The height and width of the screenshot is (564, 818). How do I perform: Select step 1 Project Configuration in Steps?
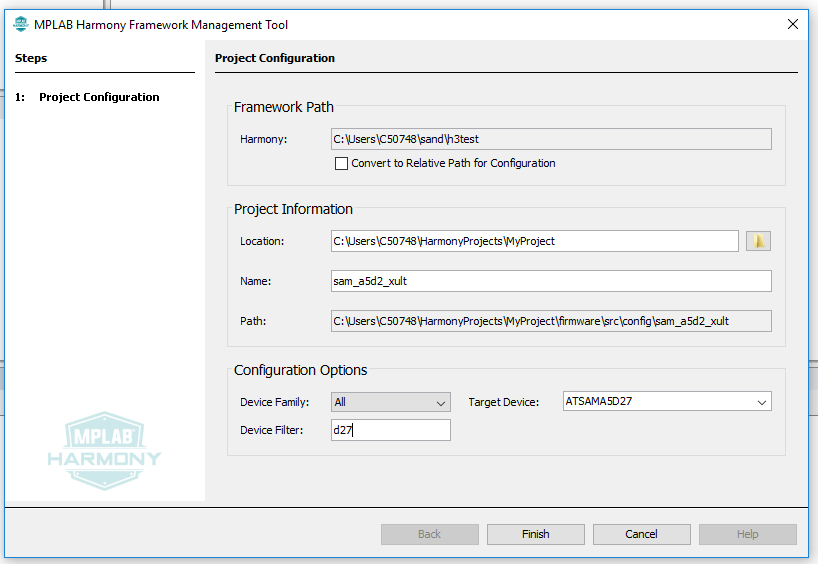point(87,97)
